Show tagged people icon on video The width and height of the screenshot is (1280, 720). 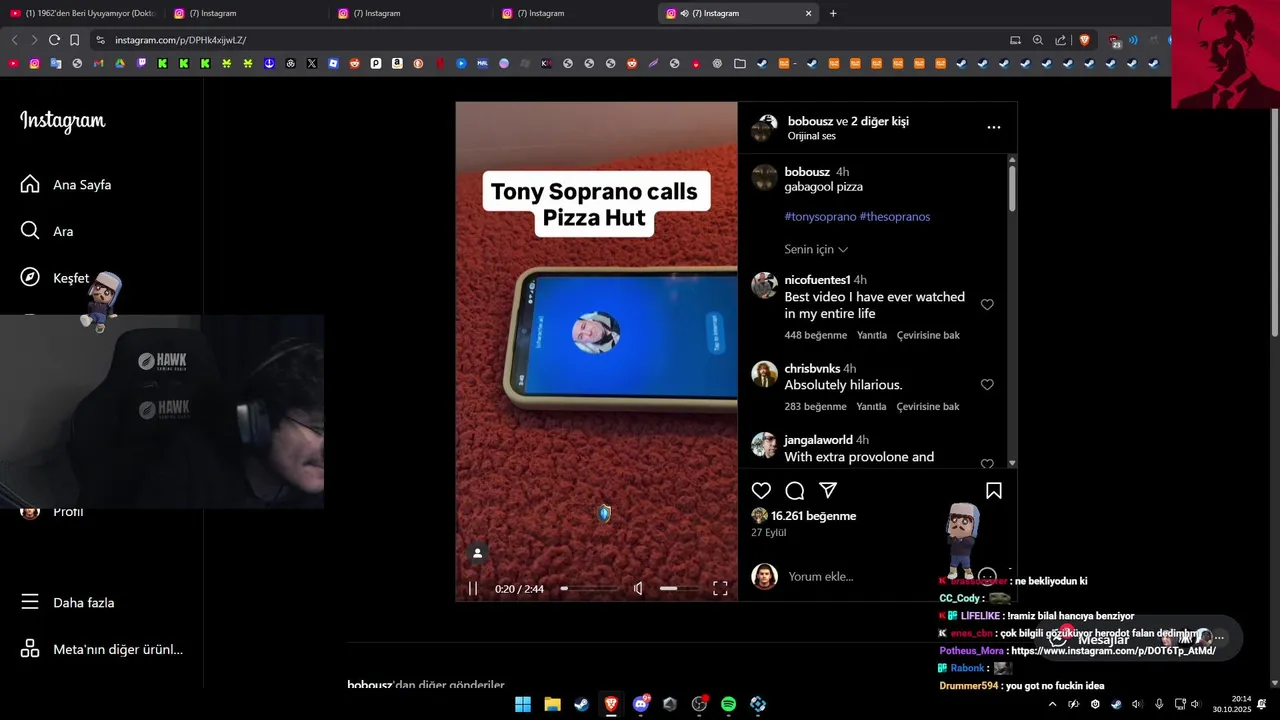(478, 553)
